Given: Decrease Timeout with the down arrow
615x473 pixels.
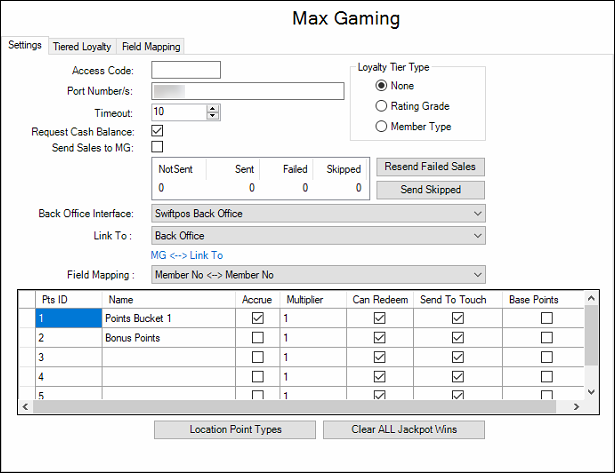Looking at the screenshot, I should tap(213, 116).
